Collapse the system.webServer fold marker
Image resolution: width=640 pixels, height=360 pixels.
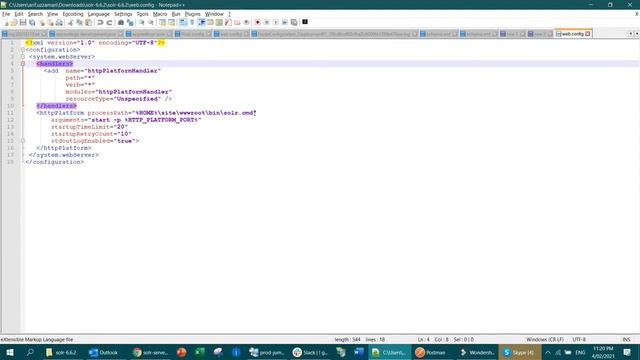[x=23, y=57]
